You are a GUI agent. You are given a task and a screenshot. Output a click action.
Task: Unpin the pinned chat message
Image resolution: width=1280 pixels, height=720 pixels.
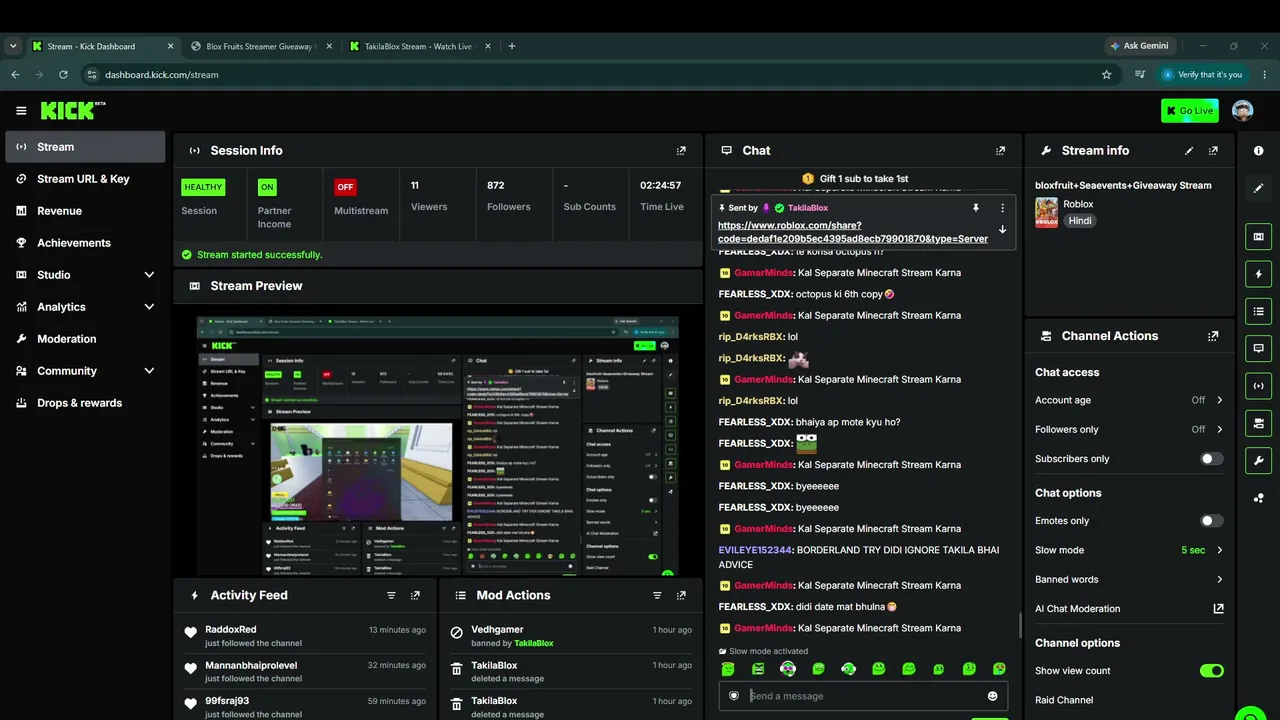[975, 208]
